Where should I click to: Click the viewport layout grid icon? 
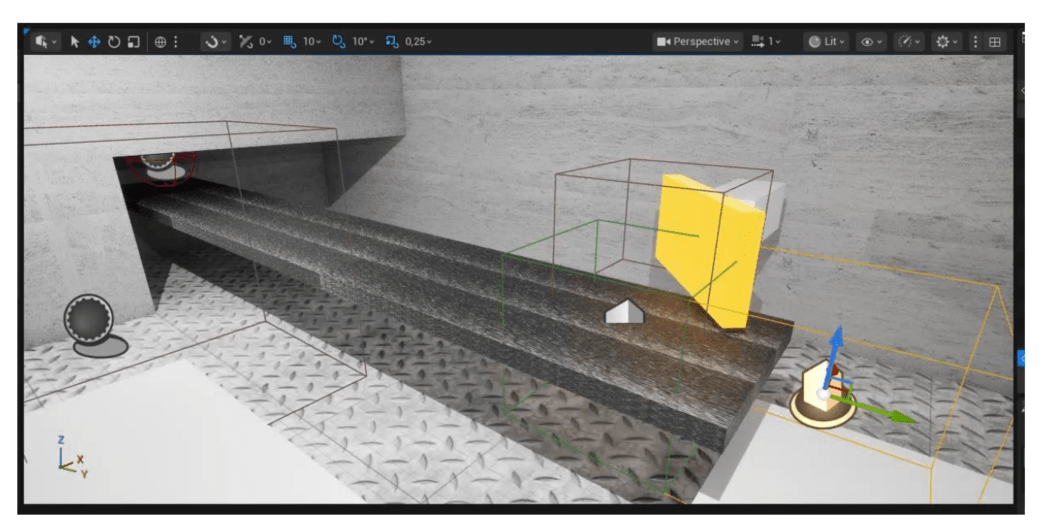[995, 42]
